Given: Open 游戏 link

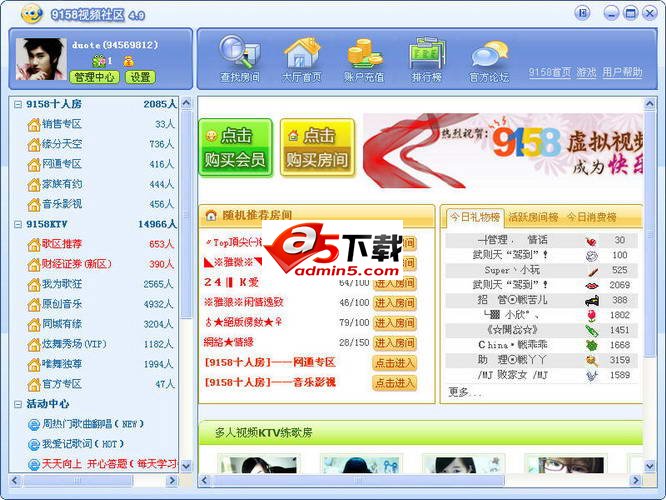Looking at the screenshot, I should point(587,73).
